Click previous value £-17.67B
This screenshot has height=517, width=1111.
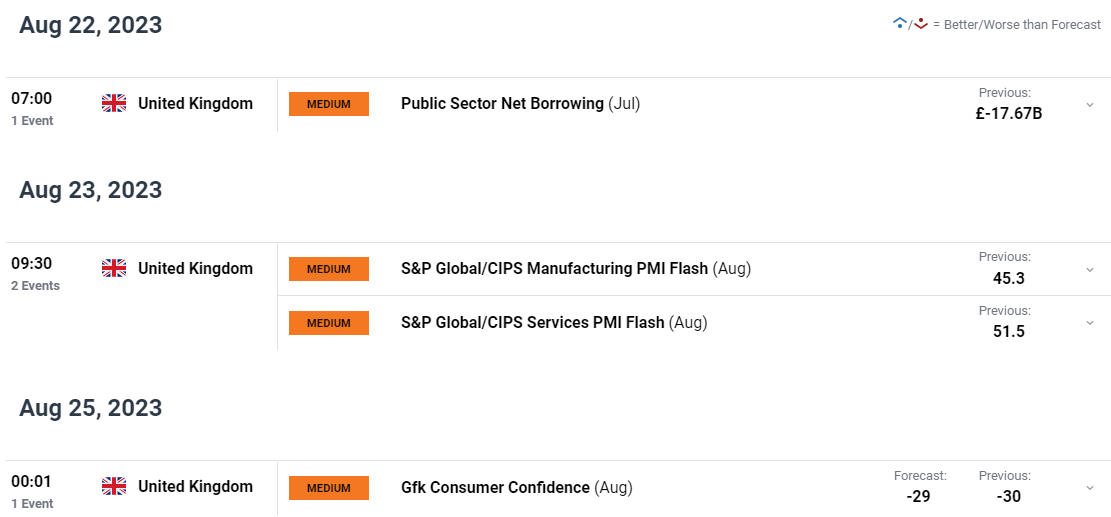coord(1008,113)
